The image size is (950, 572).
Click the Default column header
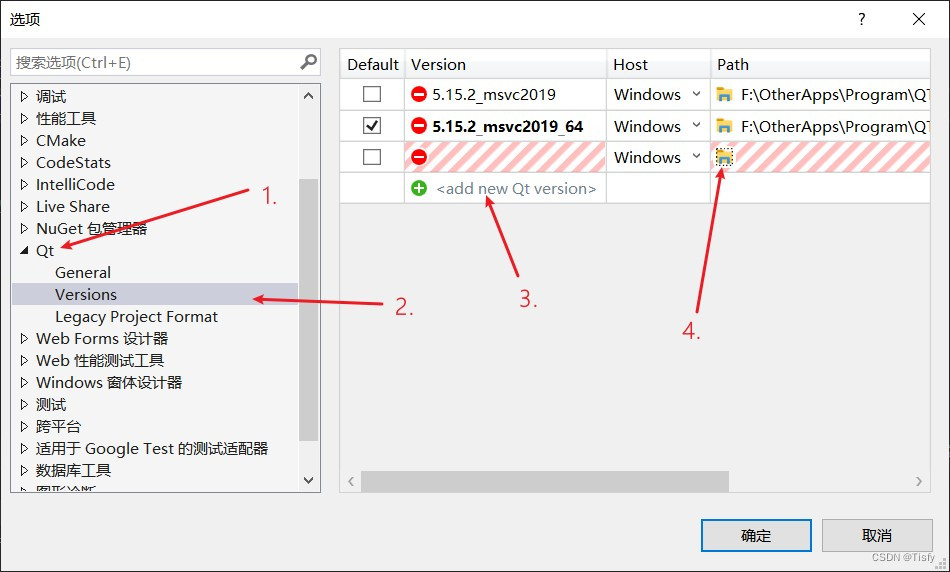pyautogui.click(x=373, y=64)
